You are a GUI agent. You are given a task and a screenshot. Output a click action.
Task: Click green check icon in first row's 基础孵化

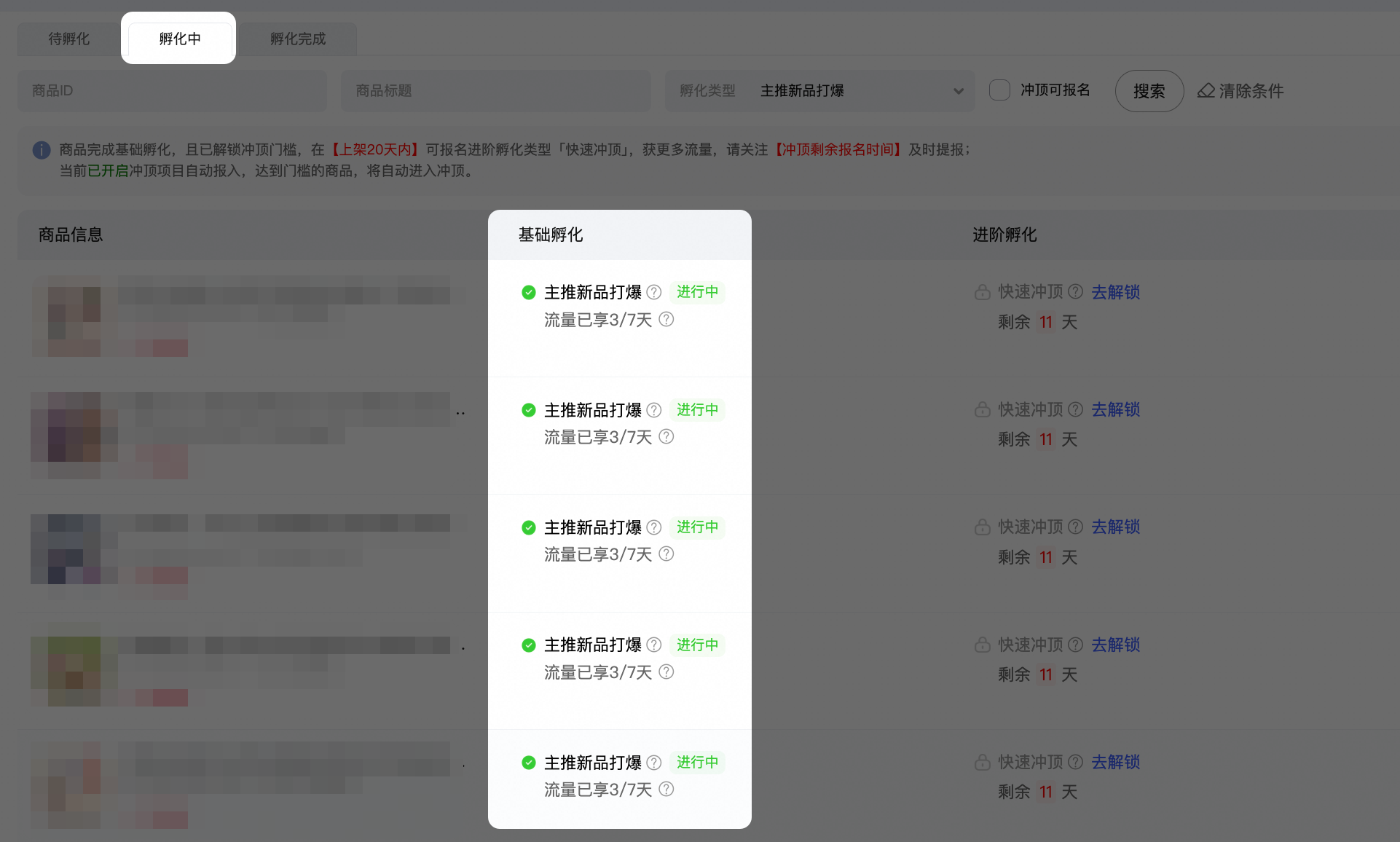(x=529, y=293)
